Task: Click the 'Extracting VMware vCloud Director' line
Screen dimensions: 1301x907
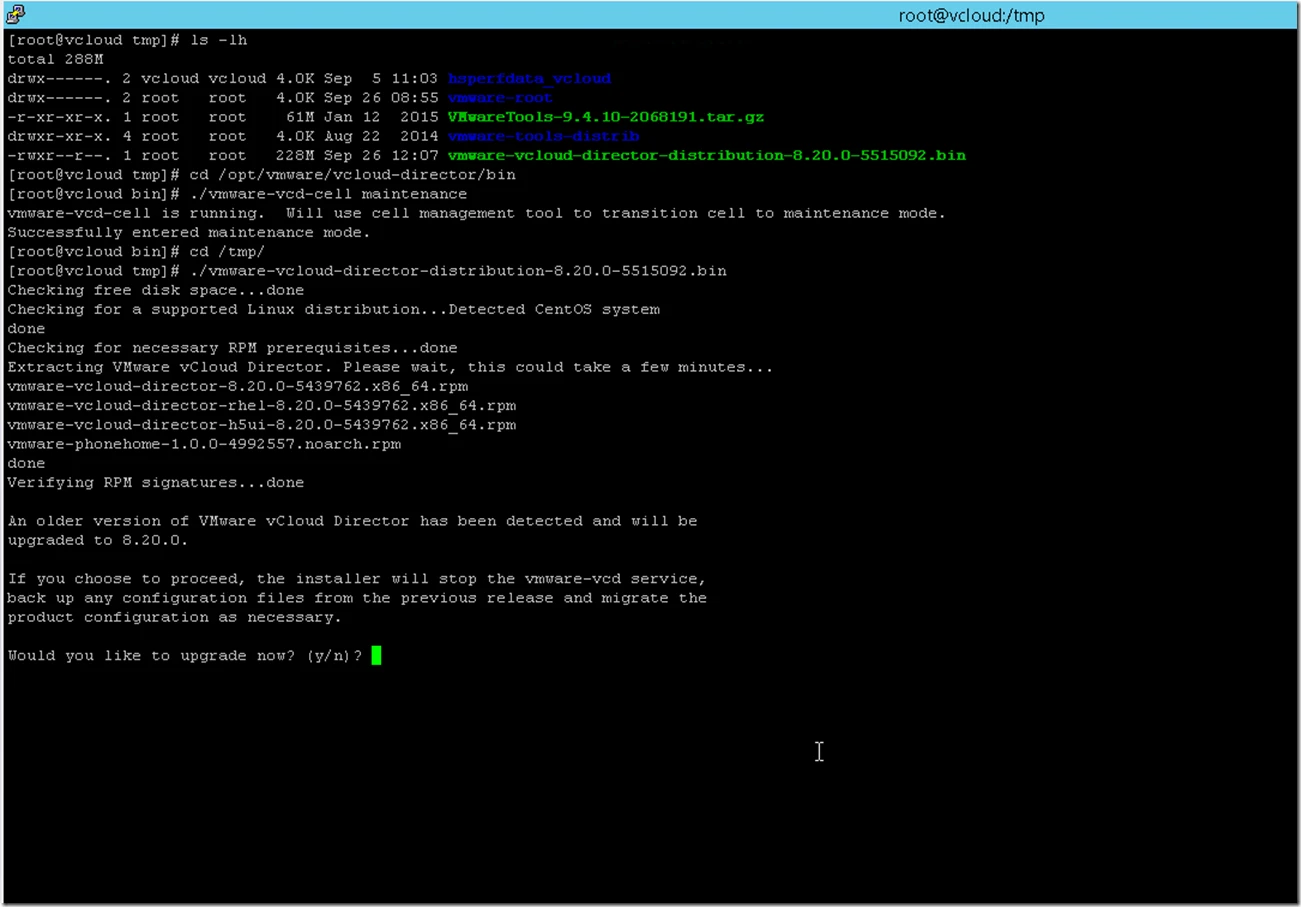Action: 390,367
